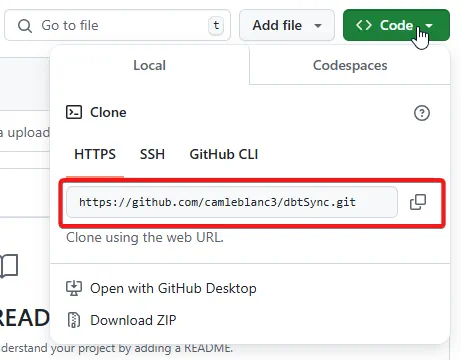Focus the Go to file search field
The height and width of the screenshot is (360, 461).
point(117,25)
